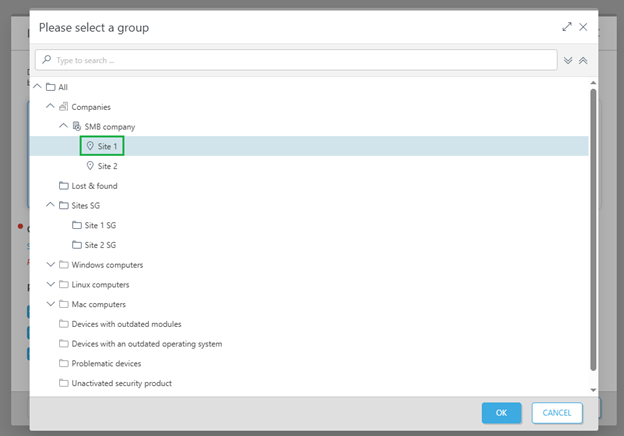624x436 pixels.
Task: Collapse the Sites SG group
Action: coord(51,205)
